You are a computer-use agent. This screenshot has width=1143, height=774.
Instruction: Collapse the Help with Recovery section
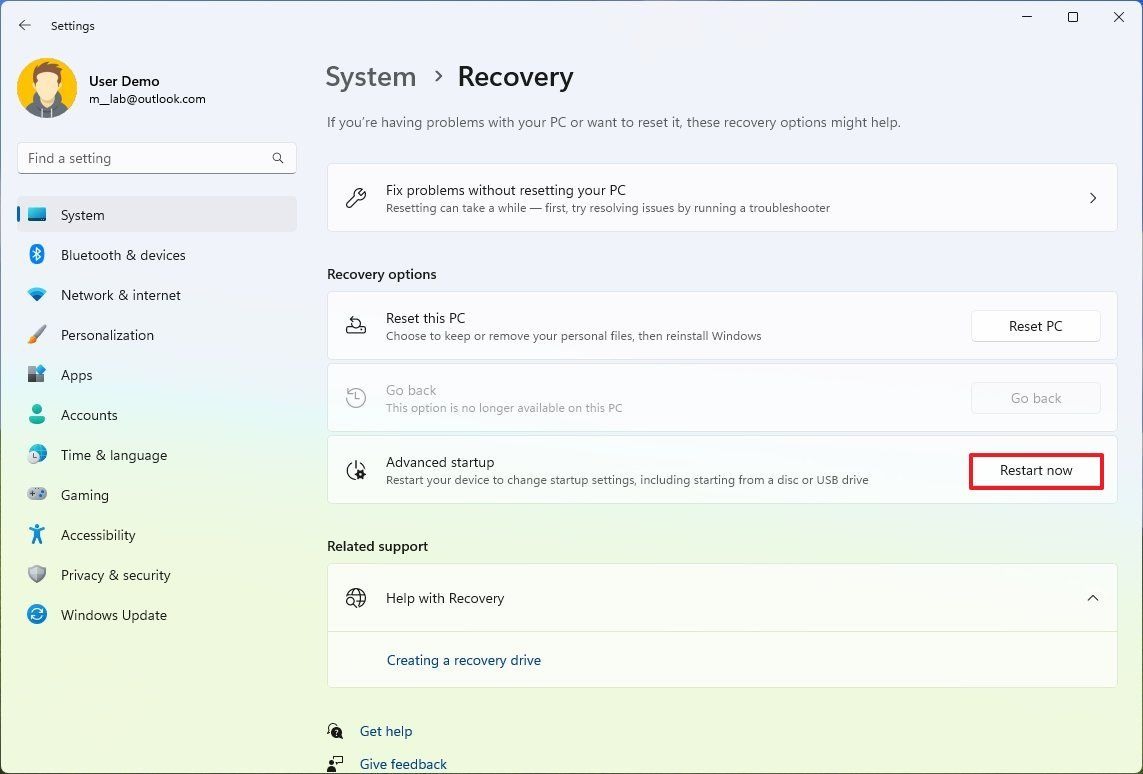point(1093,598)
